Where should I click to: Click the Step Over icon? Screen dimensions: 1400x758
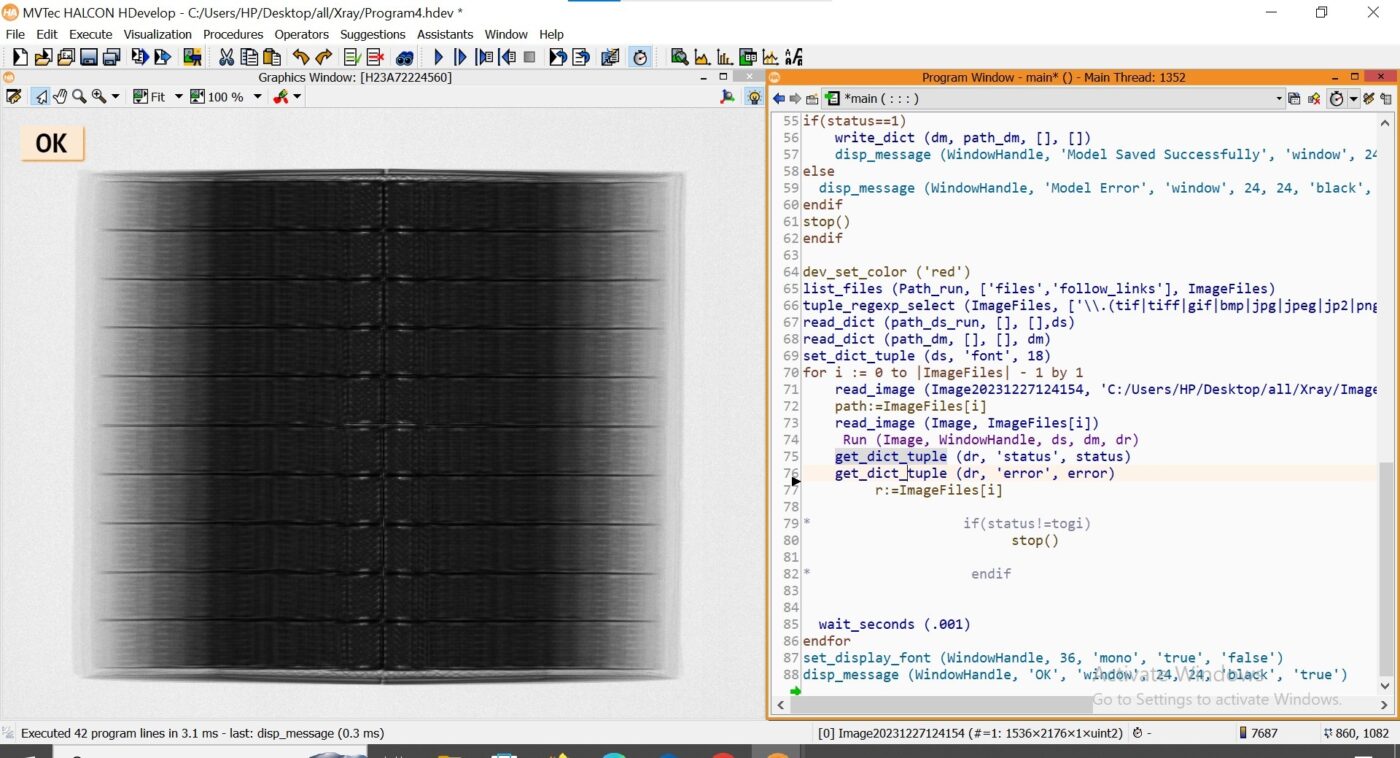click(x=460, y=57)
